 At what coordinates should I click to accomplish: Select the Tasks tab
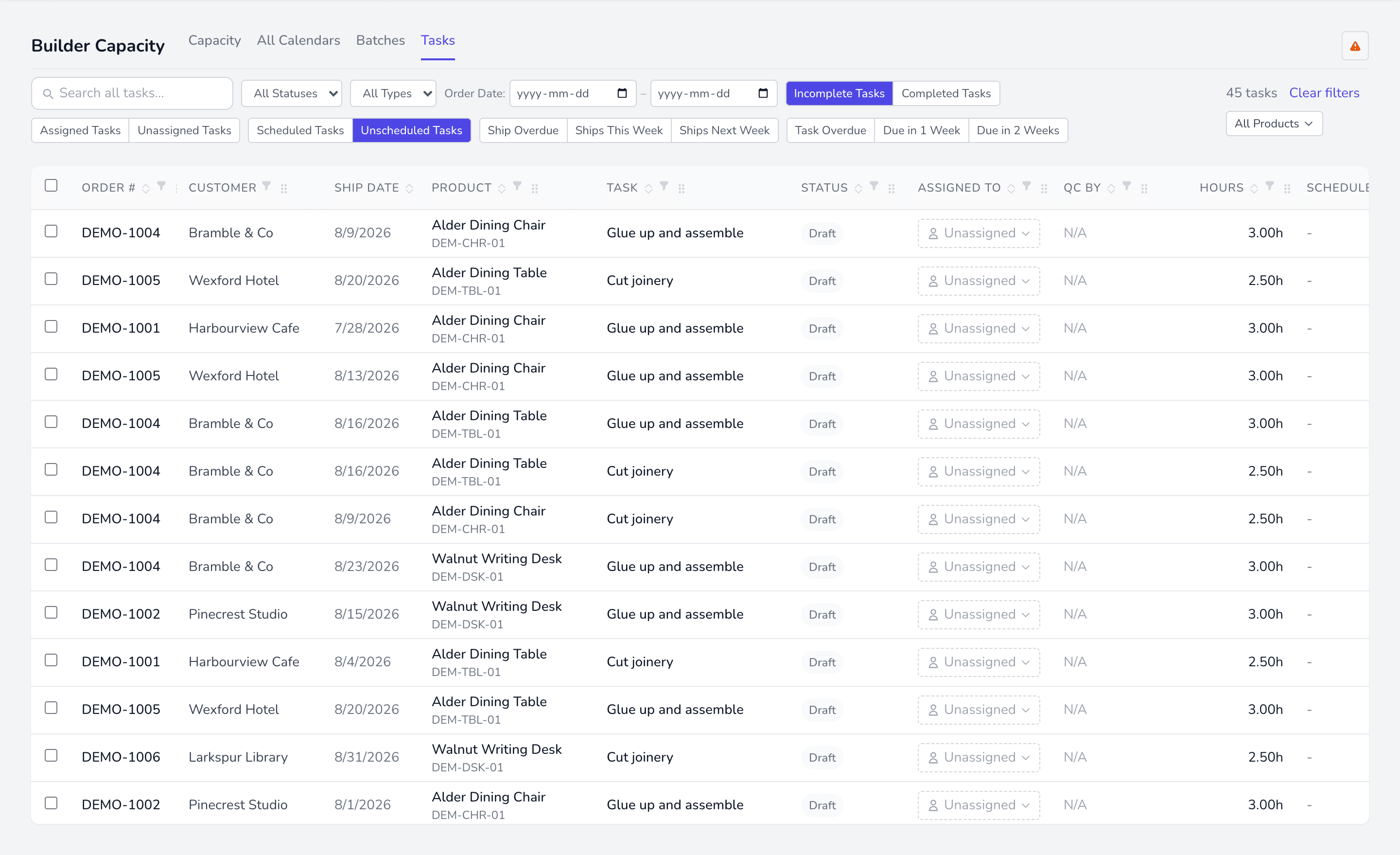[437, 40]
